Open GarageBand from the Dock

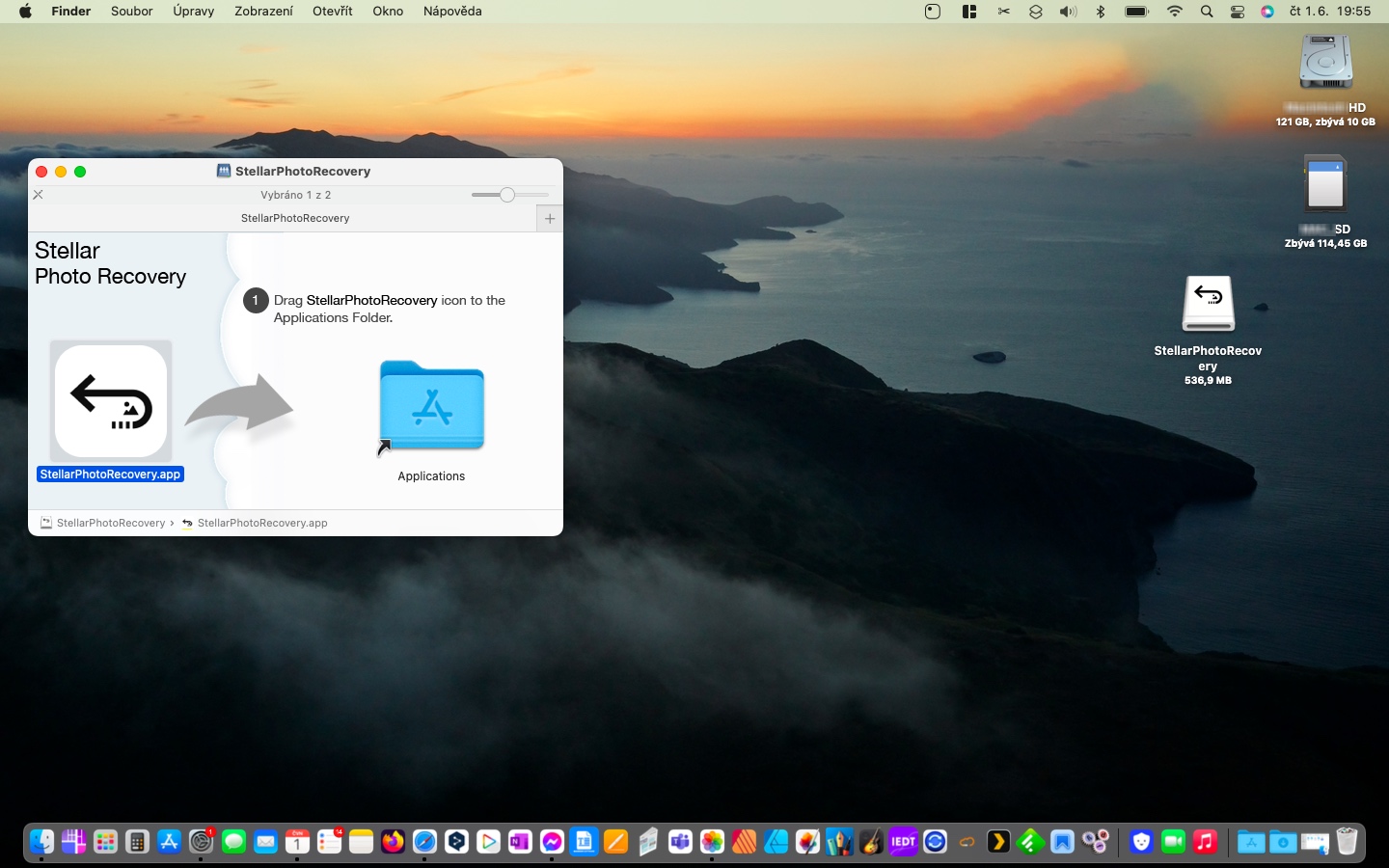click(871, 842)
